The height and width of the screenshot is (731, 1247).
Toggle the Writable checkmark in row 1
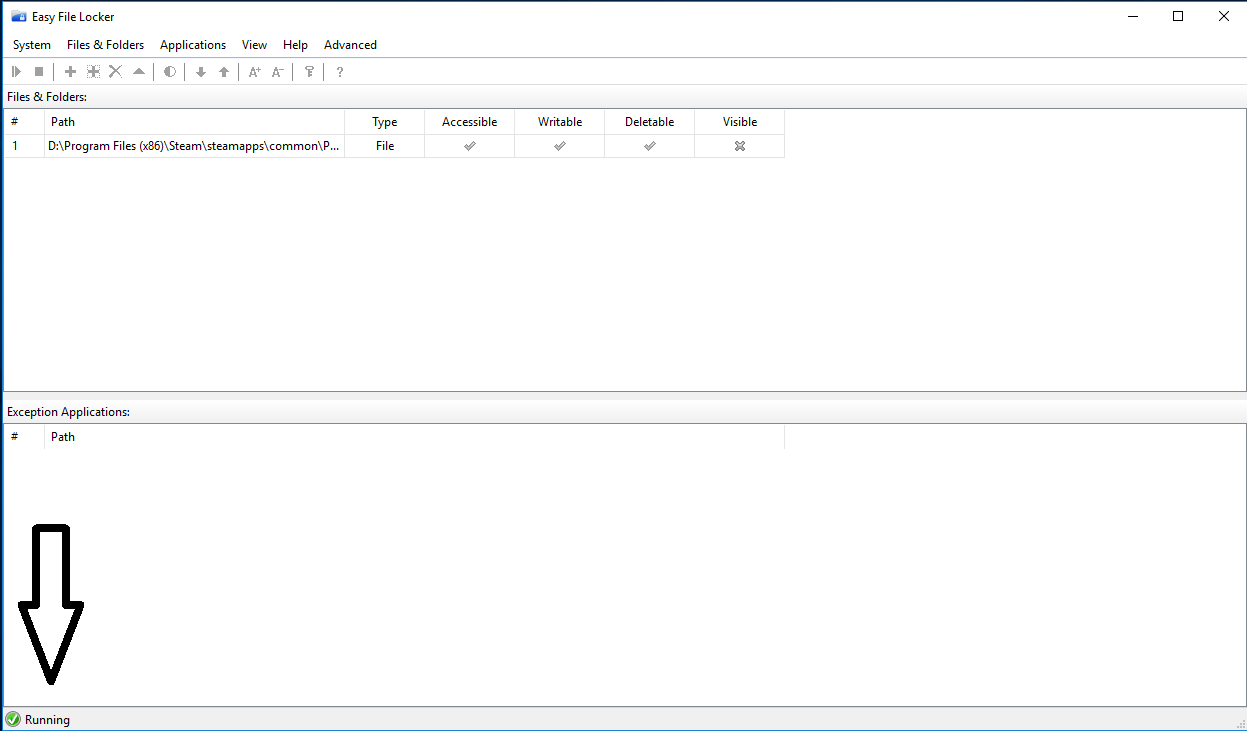click(x=560, y=146)
